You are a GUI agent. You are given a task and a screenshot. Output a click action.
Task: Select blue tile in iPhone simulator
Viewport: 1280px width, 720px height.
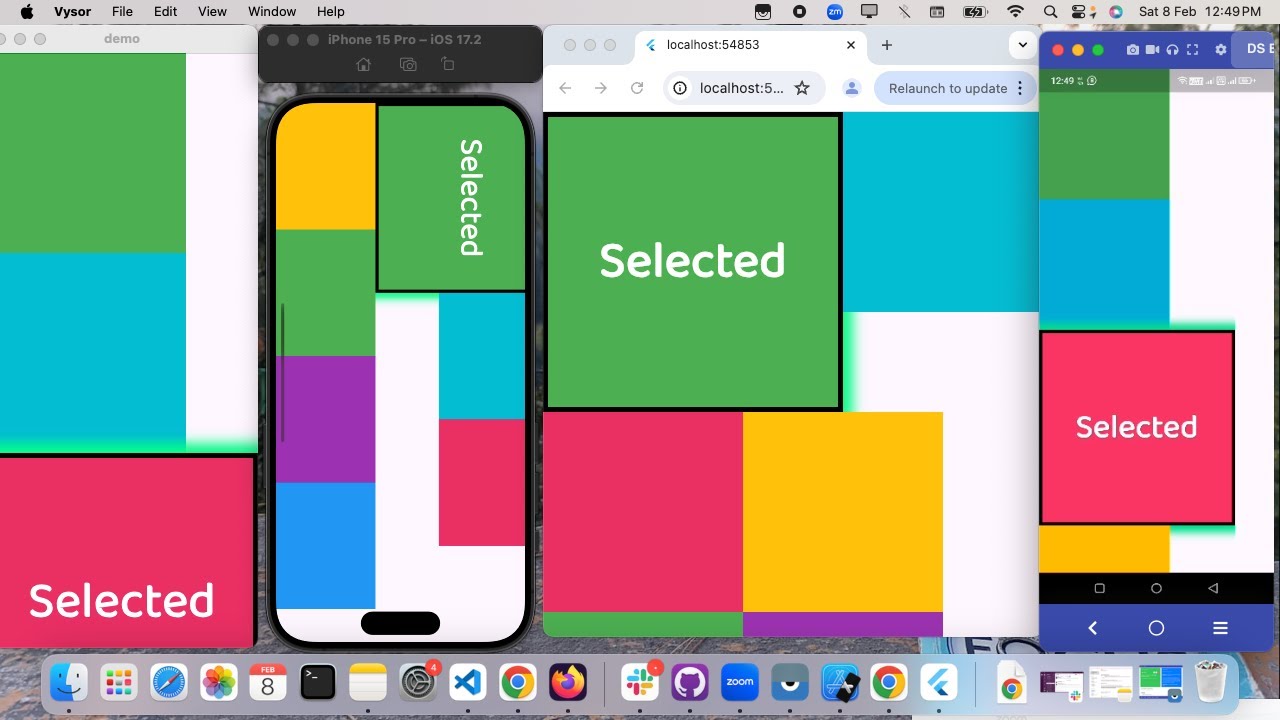[326, 546]
